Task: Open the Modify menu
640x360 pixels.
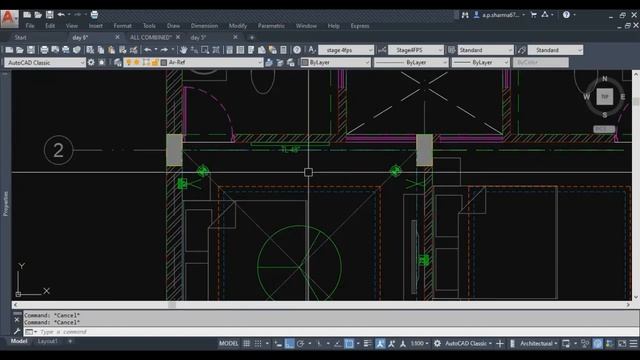Action: pos(238,26)
